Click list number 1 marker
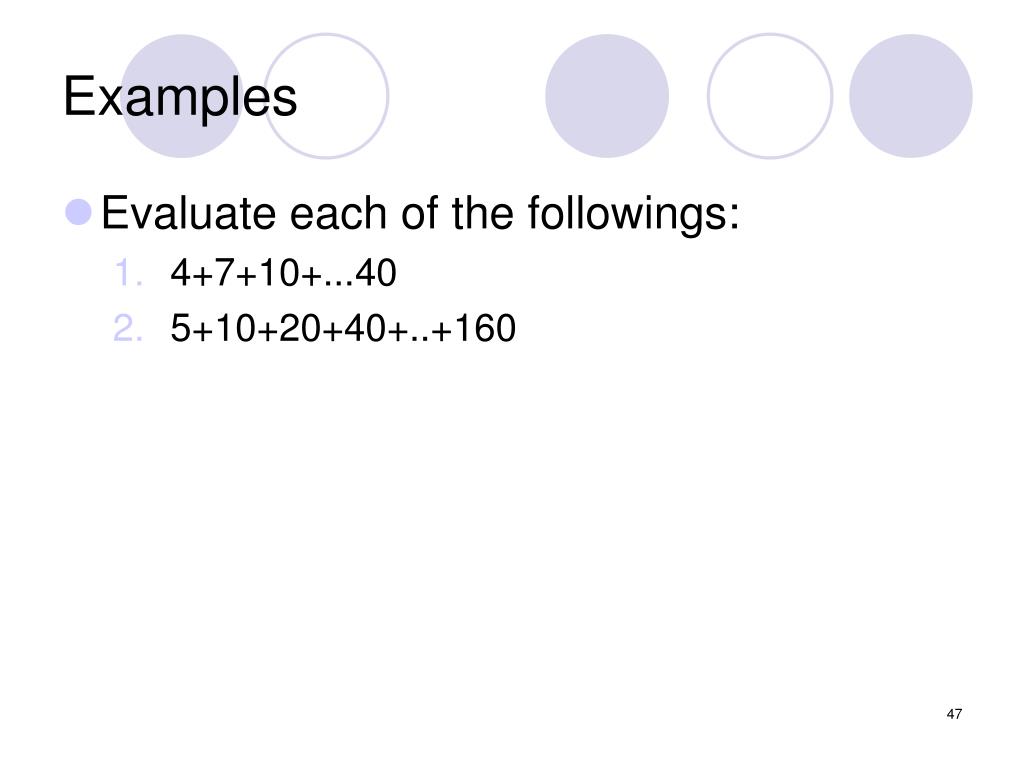The image size is (1024, 768). click(x=128, y=272)
